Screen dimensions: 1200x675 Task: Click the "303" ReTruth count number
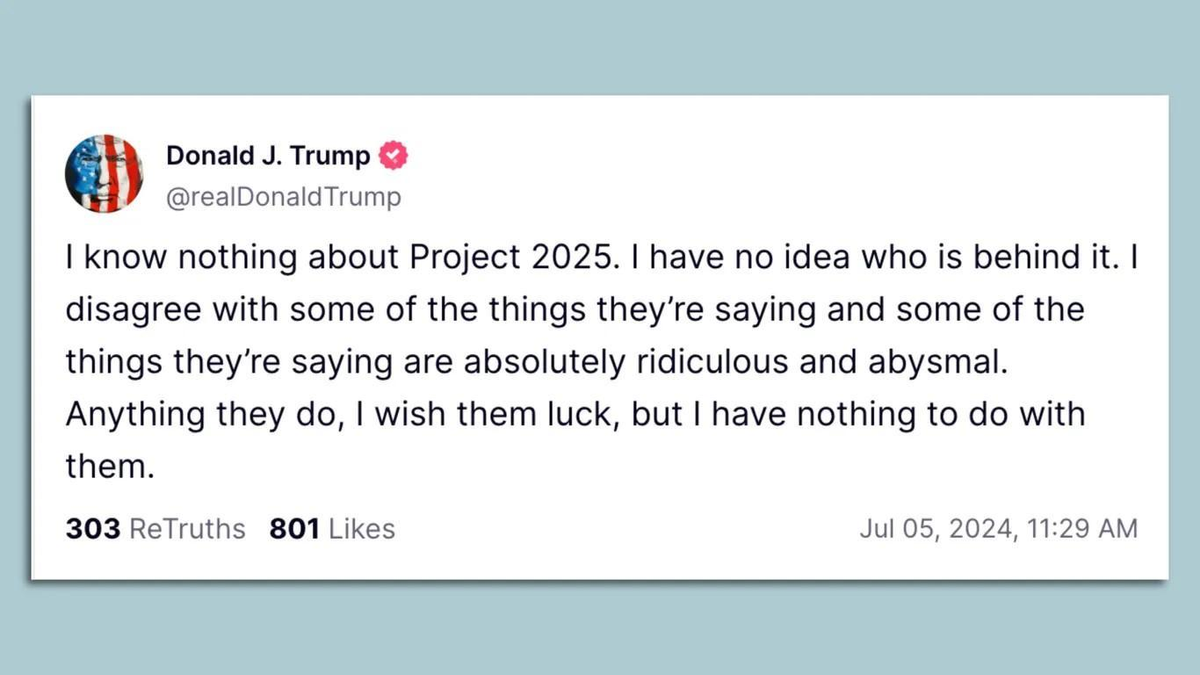93,529
